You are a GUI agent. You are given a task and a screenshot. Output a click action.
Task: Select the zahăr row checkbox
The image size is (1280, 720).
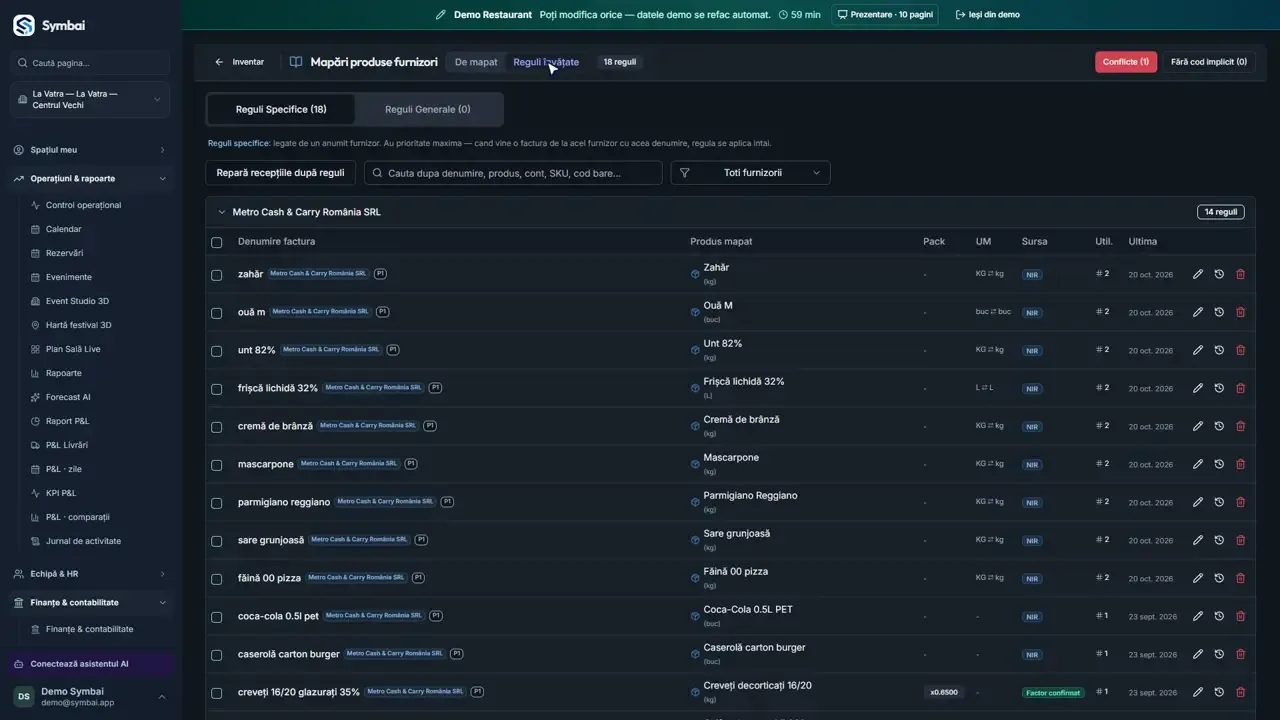pos(216,275)
